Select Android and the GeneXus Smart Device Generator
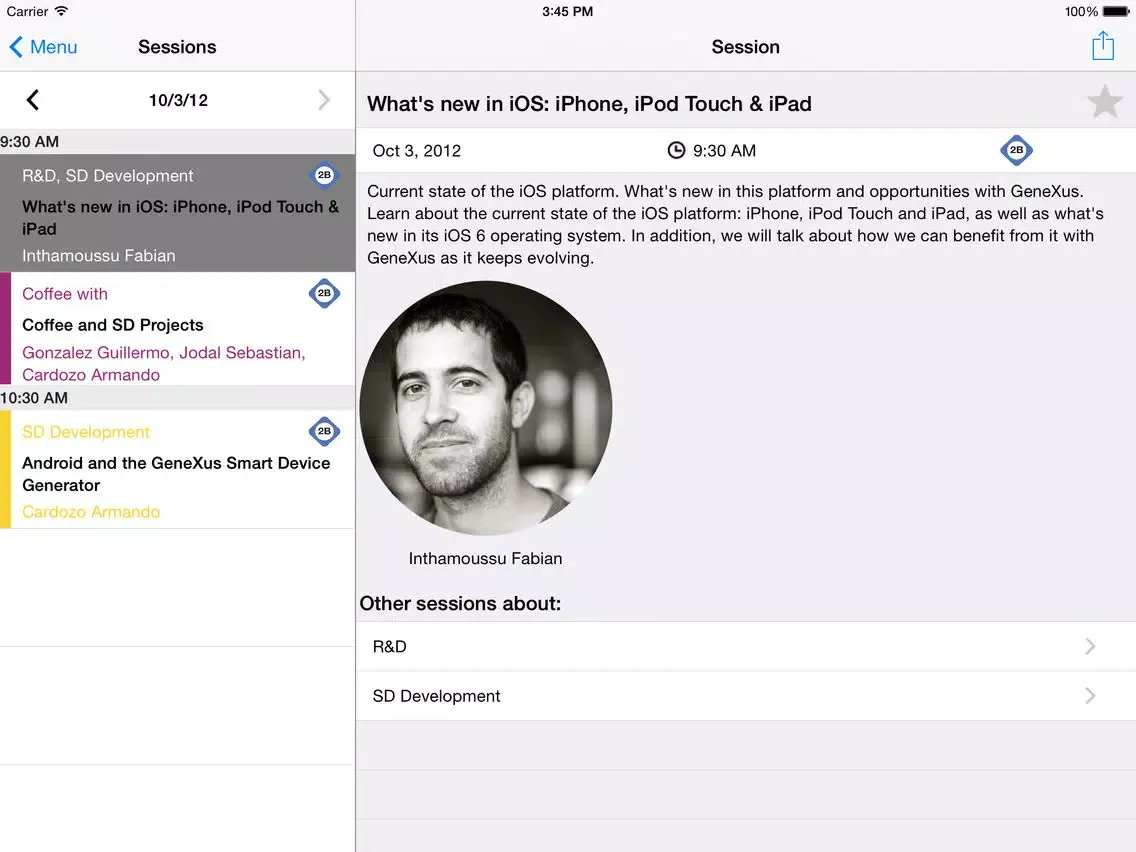Image resolution: width=1136 pixels, height=852 pixels. pos(178,469)
